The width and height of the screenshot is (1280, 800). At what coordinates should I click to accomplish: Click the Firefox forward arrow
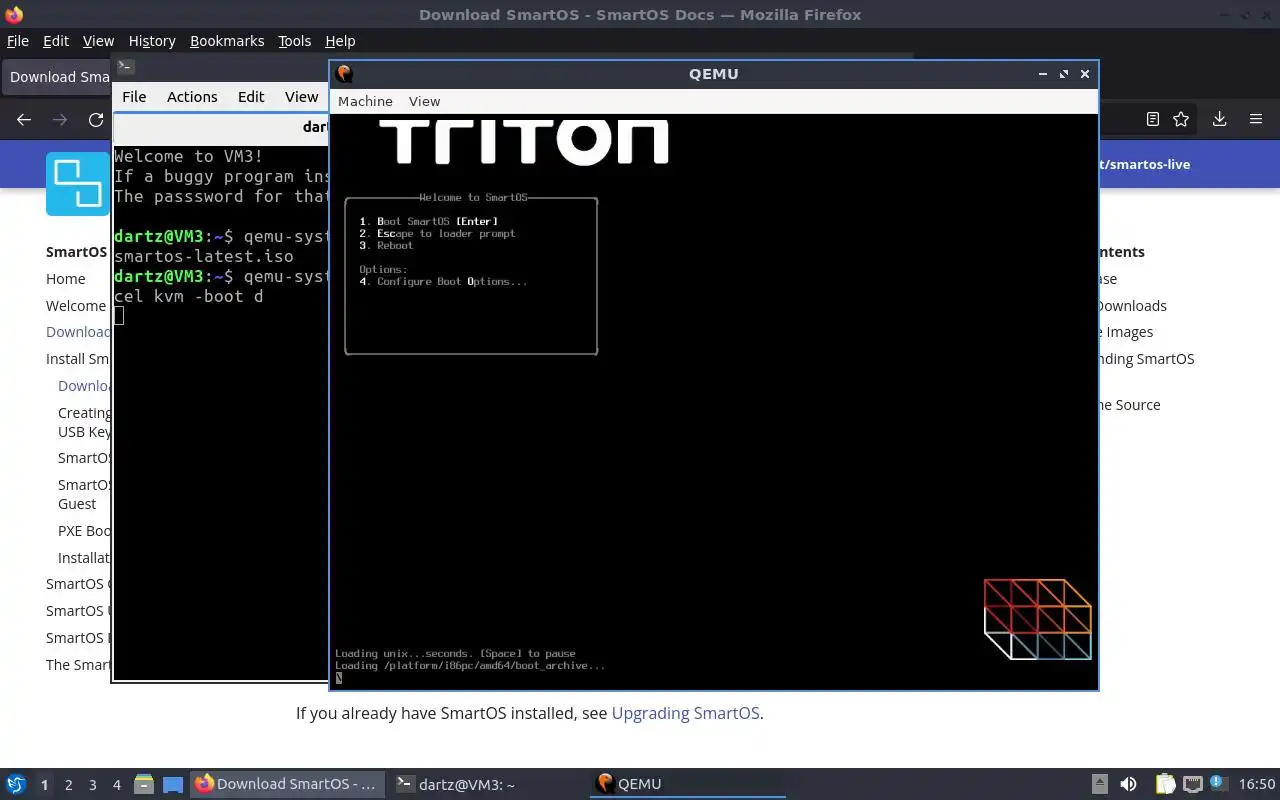(60, 119)
